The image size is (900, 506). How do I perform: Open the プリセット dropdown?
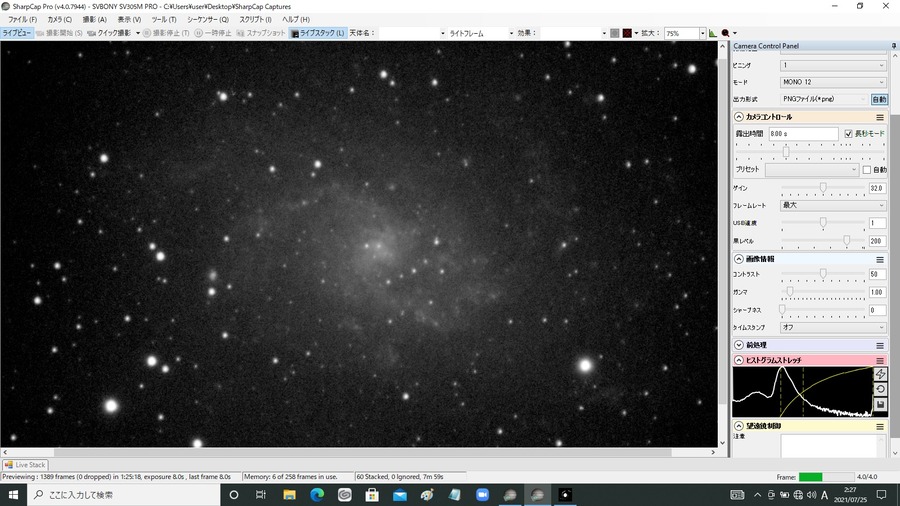812,170
